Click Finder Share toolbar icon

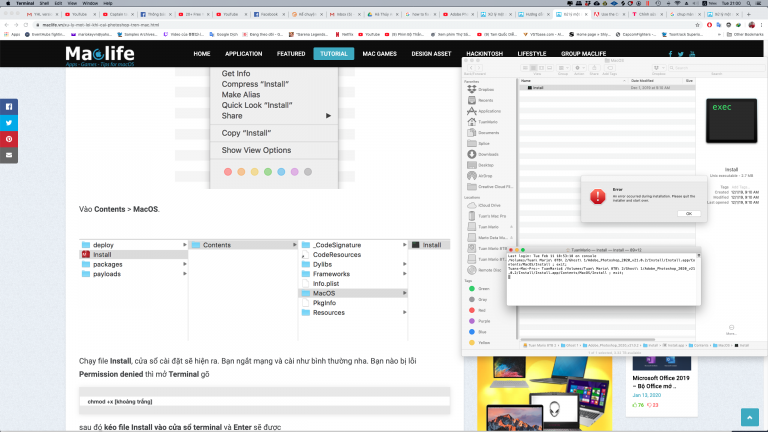594,68
